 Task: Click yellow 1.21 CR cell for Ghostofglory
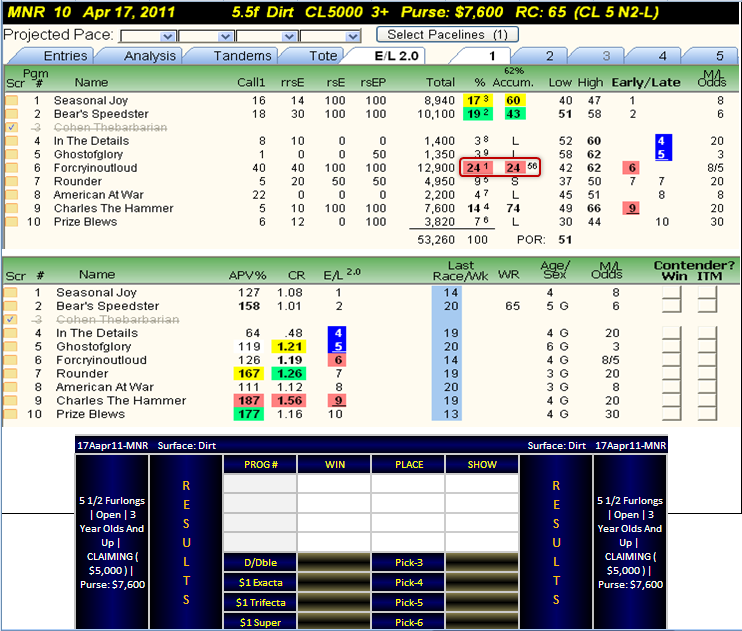[289, 347]
